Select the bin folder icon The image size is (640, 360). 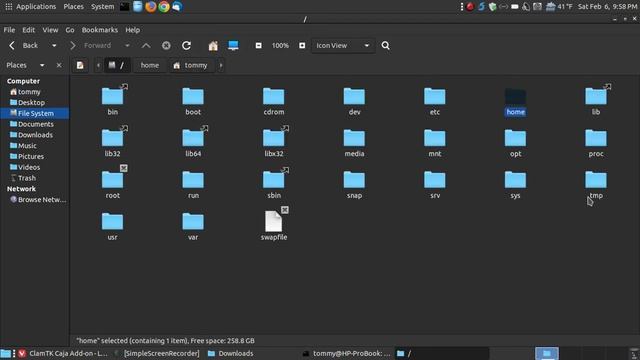[x=112, y=96]
